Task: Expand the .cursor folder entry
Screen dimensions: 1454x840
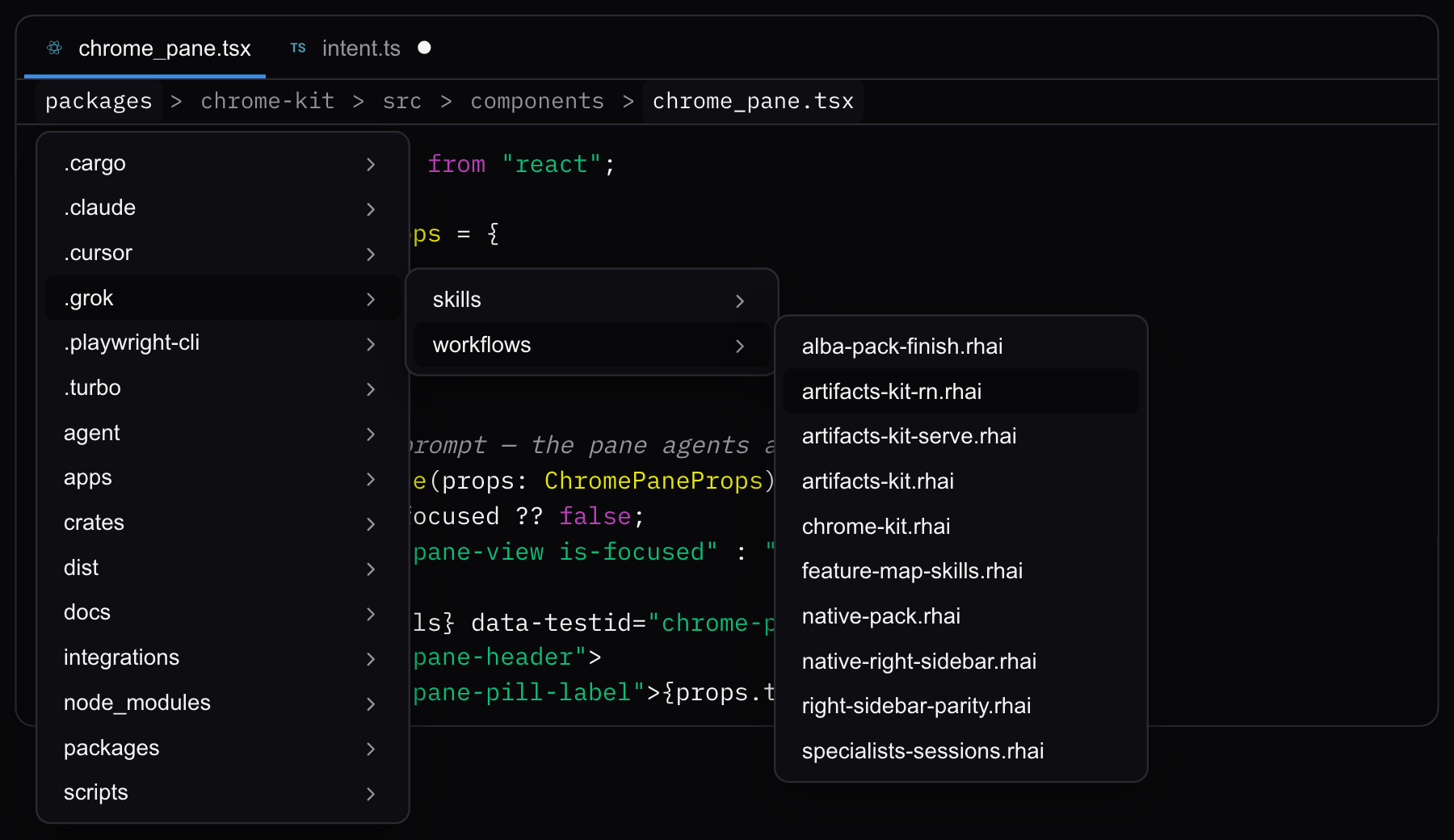Action: 223,253
